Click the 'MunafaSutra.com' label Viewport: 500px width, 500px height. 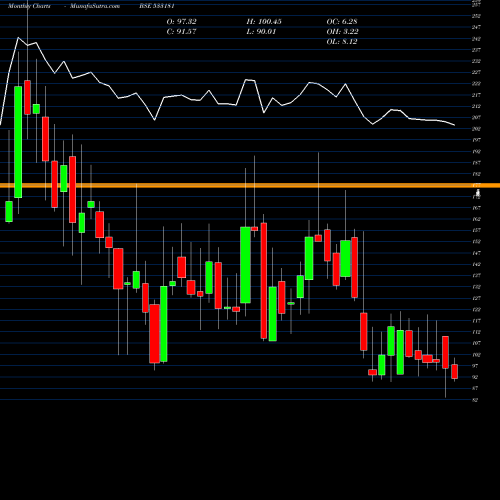95,6
